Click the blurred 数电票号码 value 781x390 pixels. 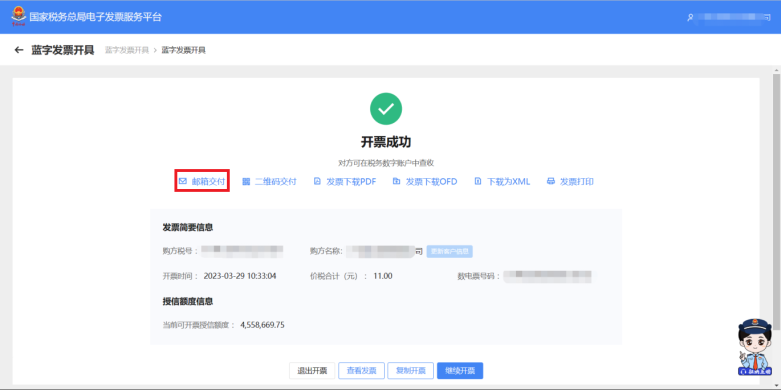[547, 276]
